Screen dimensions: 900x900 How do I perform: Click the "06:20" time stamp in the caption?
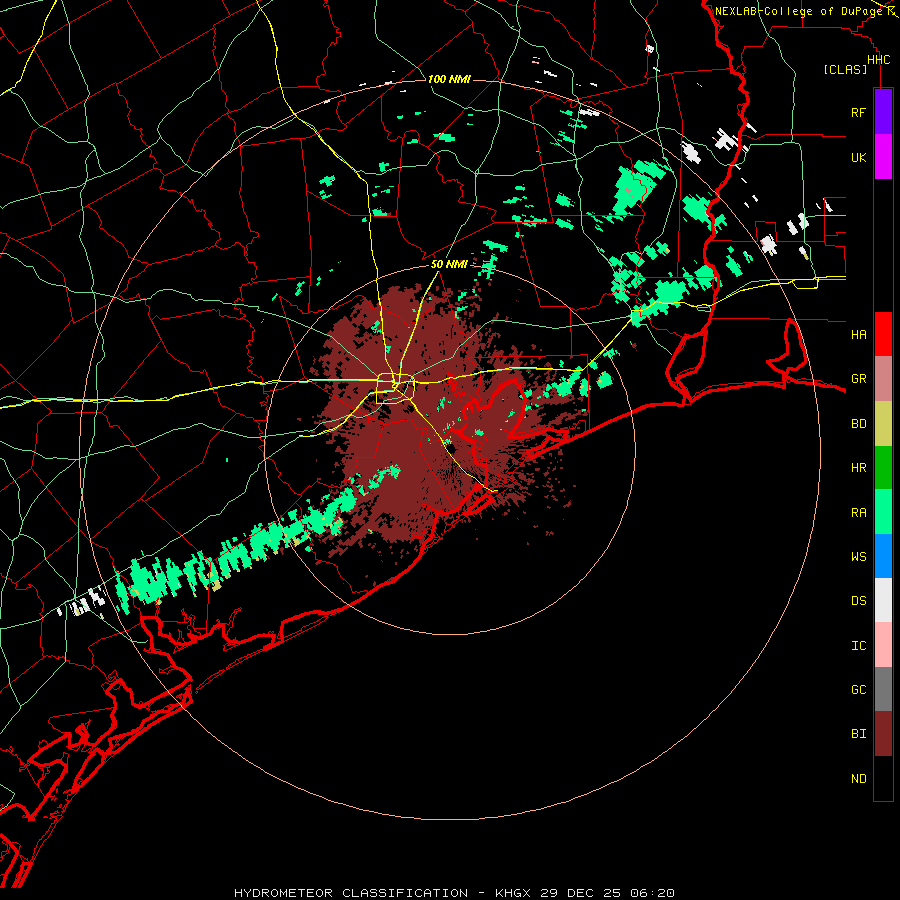point(652,893)
